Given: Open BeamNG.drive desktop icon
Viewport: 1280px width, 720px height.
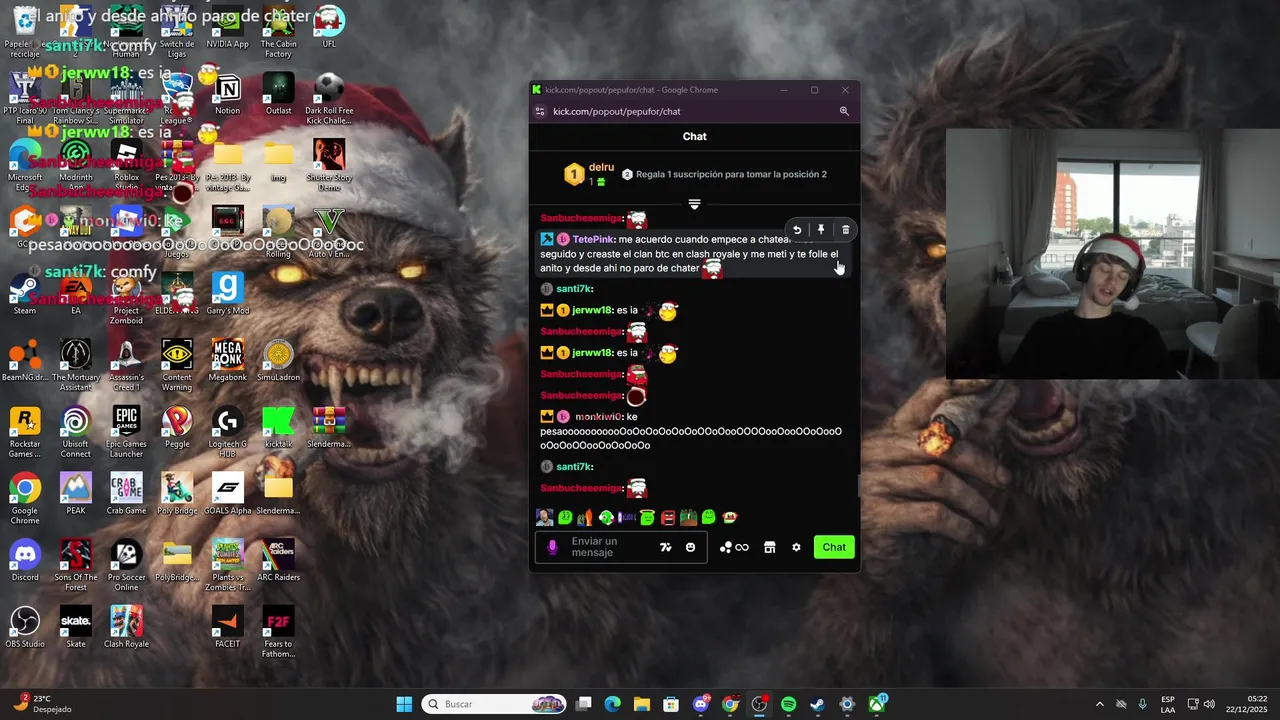Looking at the screenshot, I should [25, 360].
